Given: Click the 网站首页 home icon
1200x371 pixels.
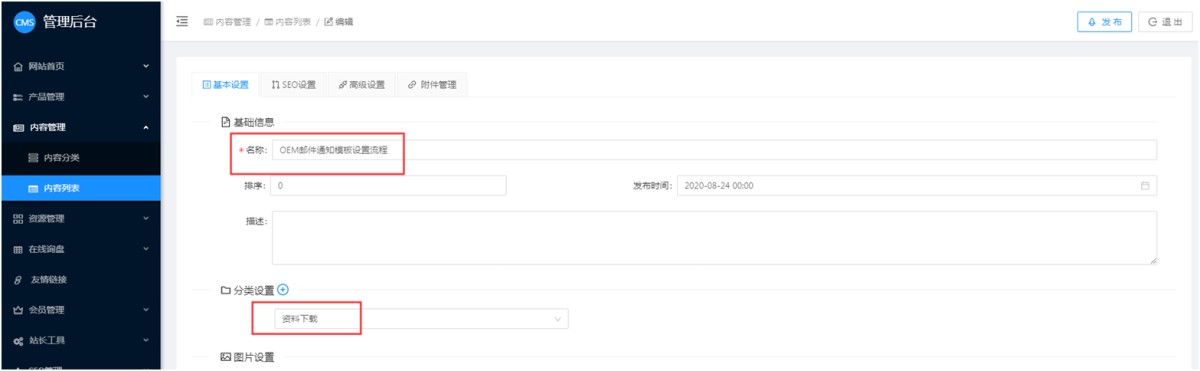Looking at the screenshot, I should click(x=17, y=67).
